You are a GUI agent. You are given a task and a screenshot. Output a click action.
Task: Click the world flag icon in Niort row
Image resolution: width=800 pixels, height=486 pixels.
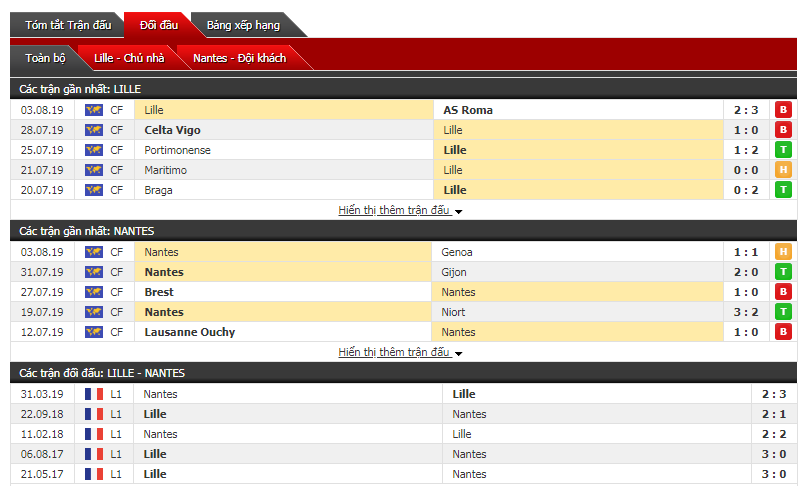pos(94,312)
